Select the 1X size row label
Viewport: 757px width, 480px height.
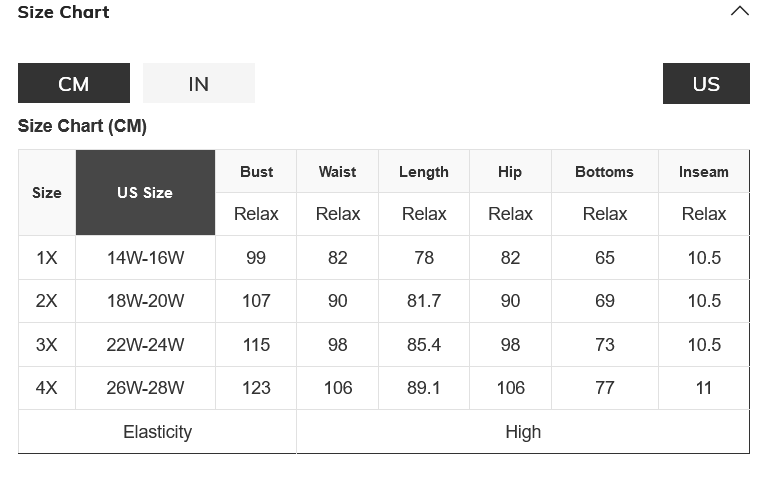[x=47, y=258]
